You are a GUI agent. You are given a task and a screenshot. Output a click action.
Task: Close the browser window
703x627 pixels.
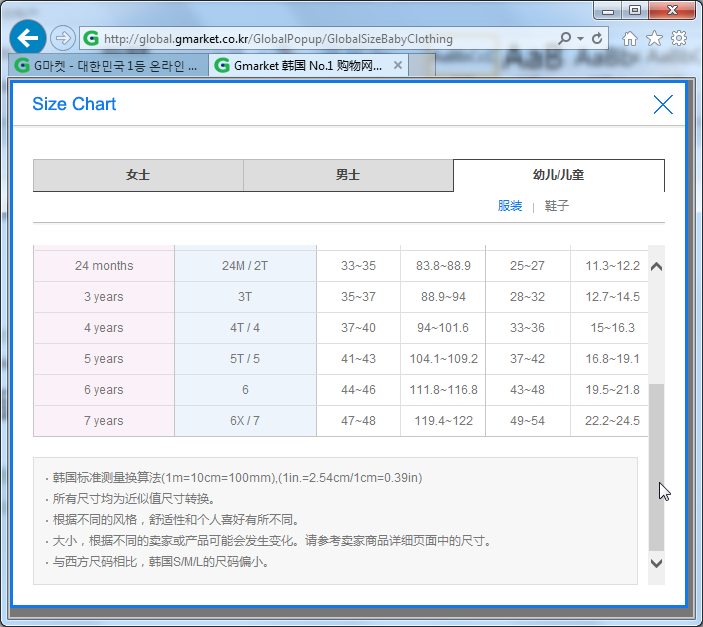pyautogui.click(x=672, y=11)
